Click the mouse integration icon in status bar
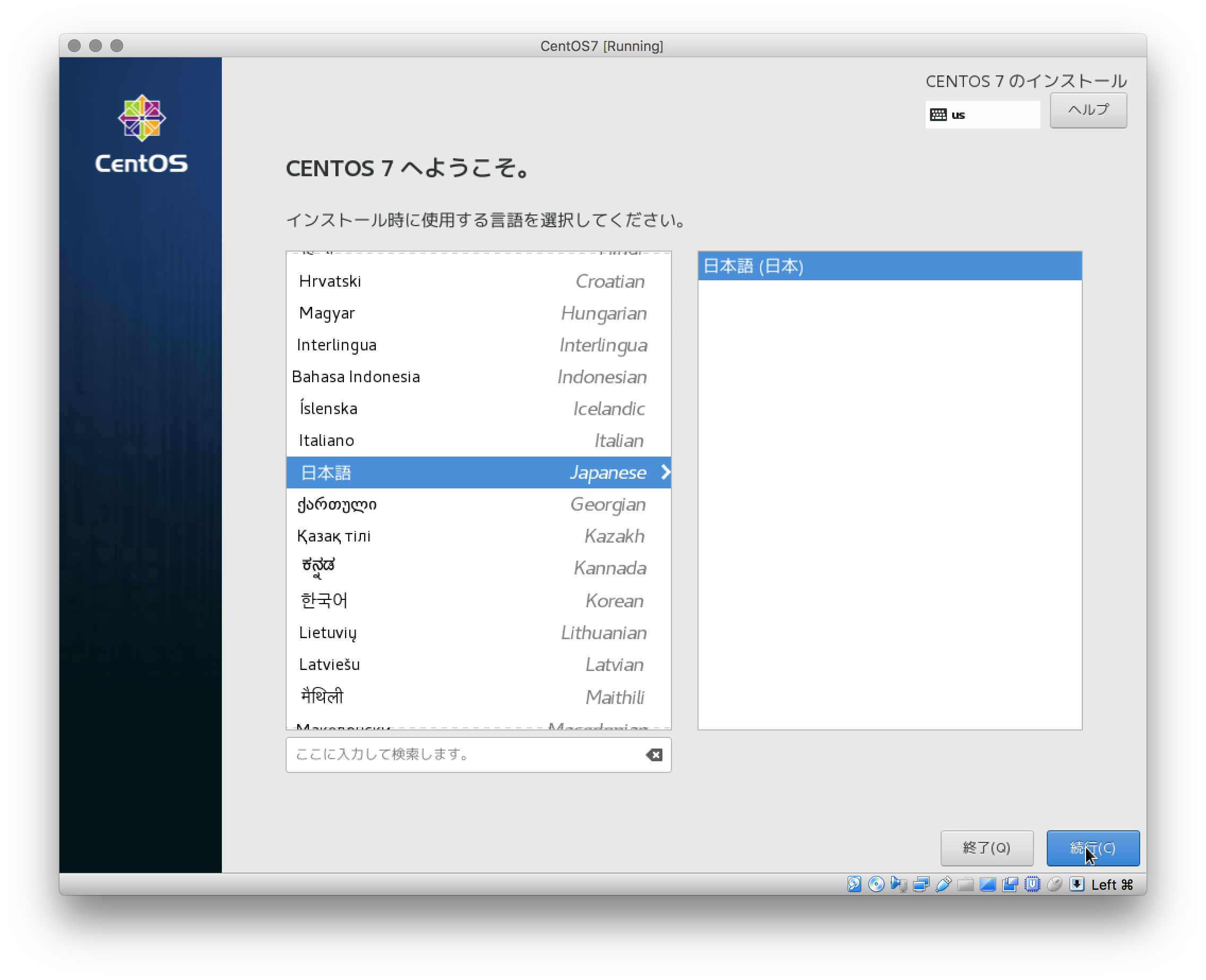This screenshot has width=1206, height=980. pyautogui.click(x=1055, y=884)
